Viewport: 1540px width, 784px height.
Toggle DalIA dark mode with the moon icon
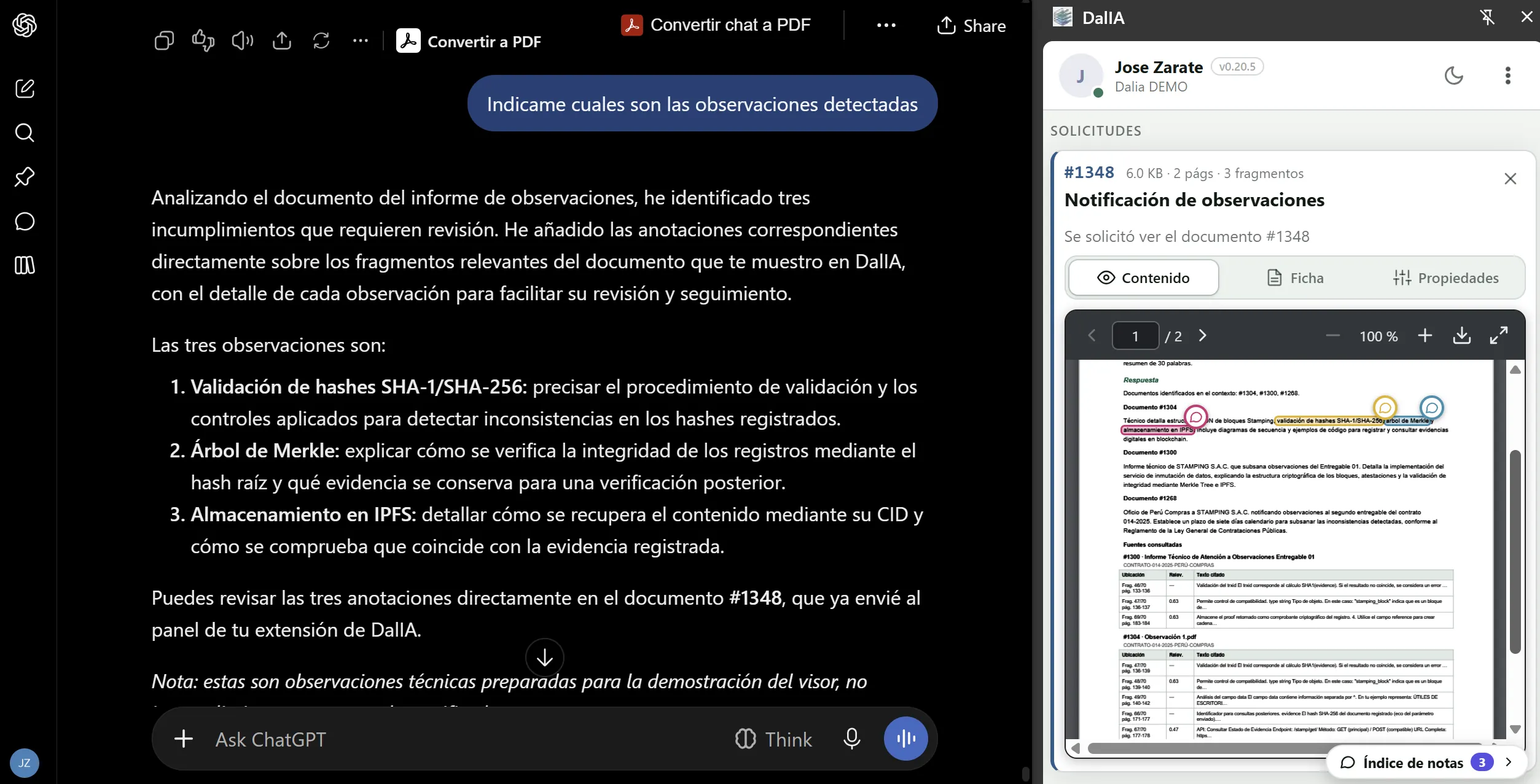pos(1454,76)
